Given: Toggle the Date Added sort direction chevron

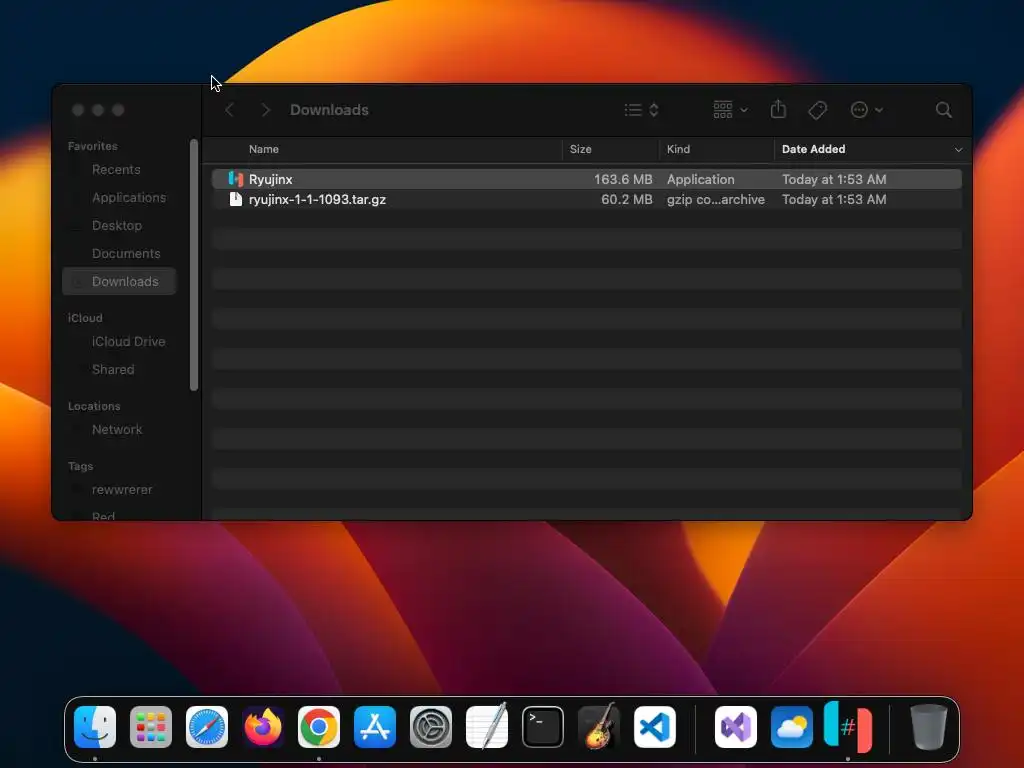Looking at the screenshot, I should [x=958, y=150].
